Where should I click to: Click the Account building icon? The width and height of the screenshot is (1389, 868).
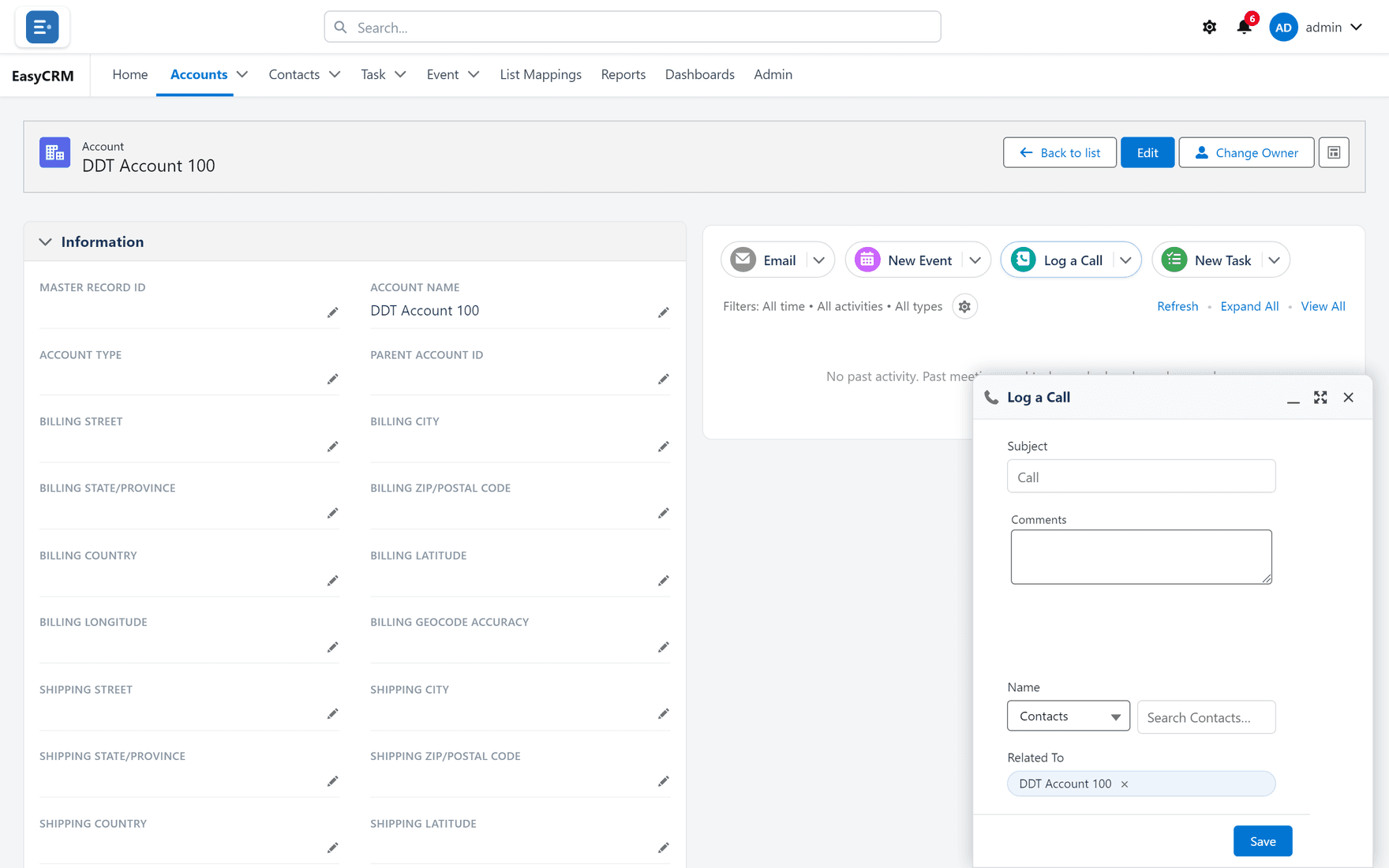coord(54,152)
